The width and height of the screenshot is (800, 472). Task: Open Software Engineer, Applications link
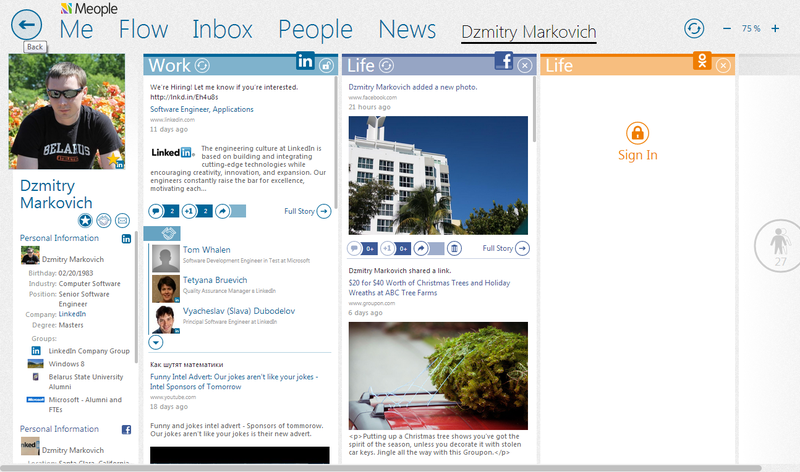(202, 109)
